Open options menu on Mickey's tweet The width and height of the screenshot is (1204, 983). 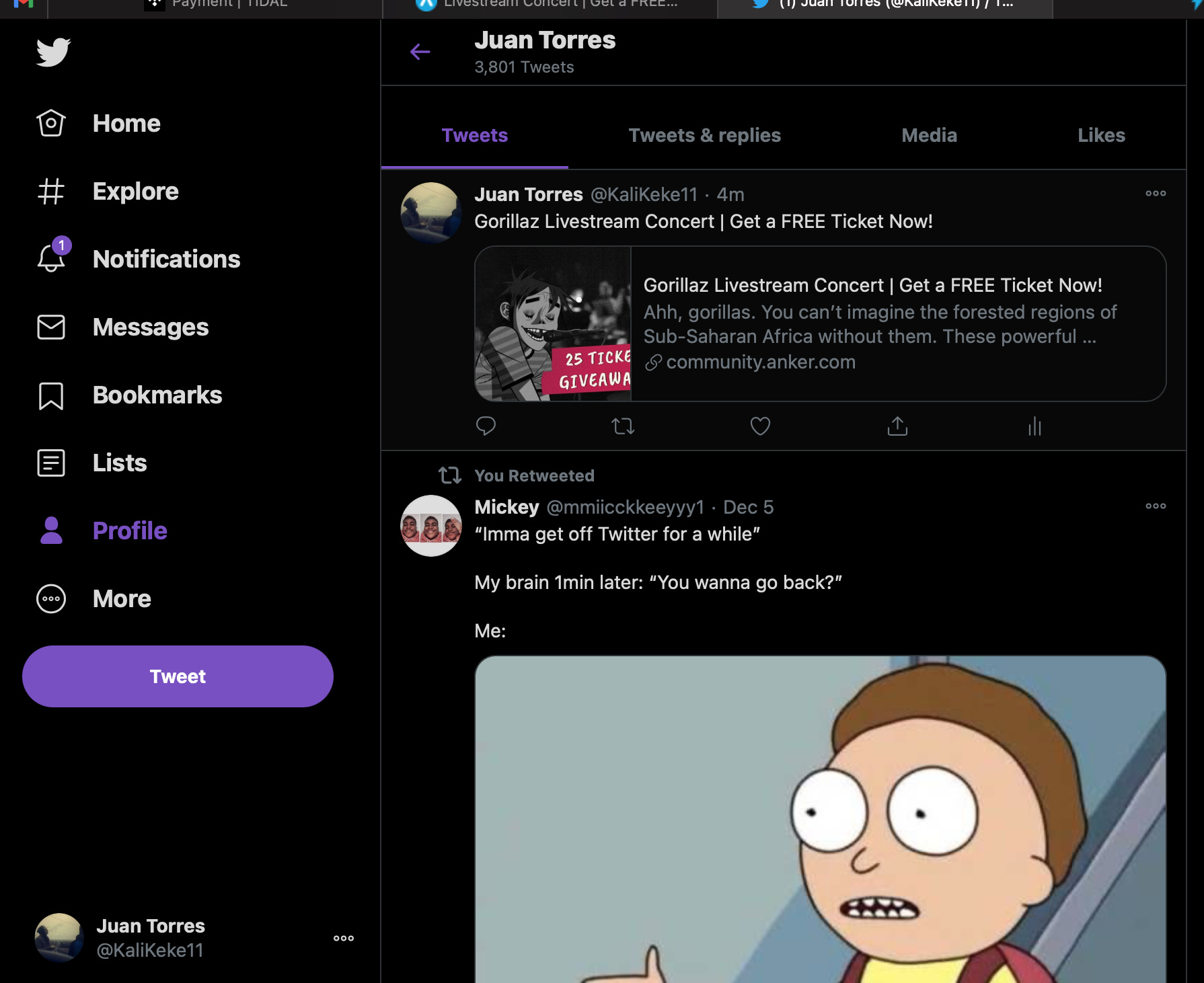tap(1156, 506)
